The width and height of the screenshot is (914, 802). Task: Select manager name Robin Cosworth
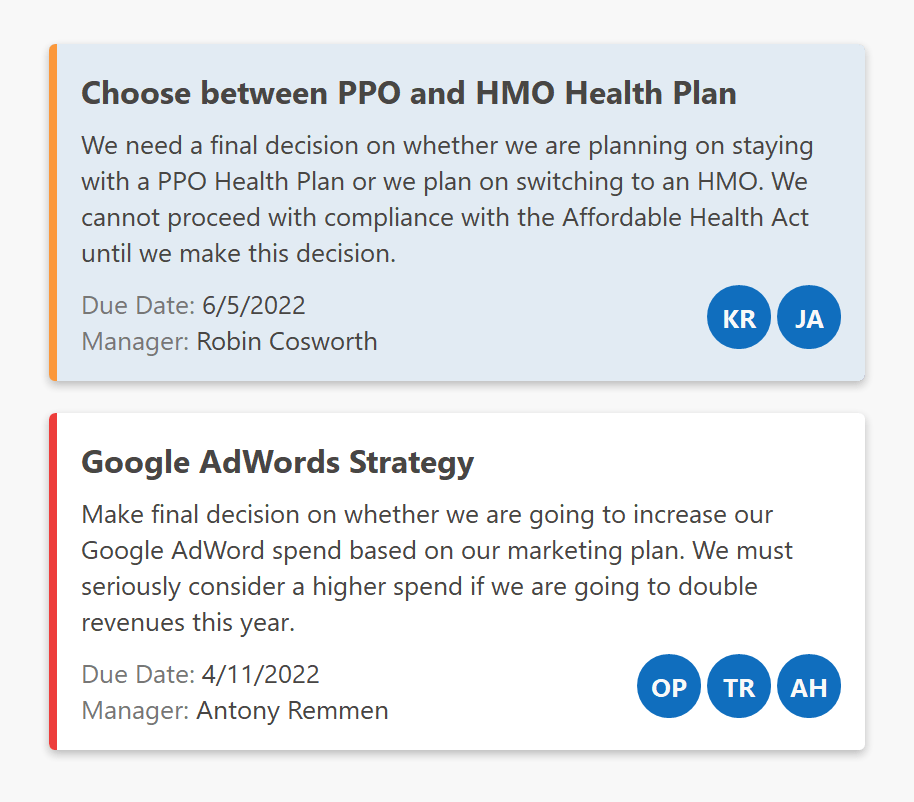coord(287,341)
